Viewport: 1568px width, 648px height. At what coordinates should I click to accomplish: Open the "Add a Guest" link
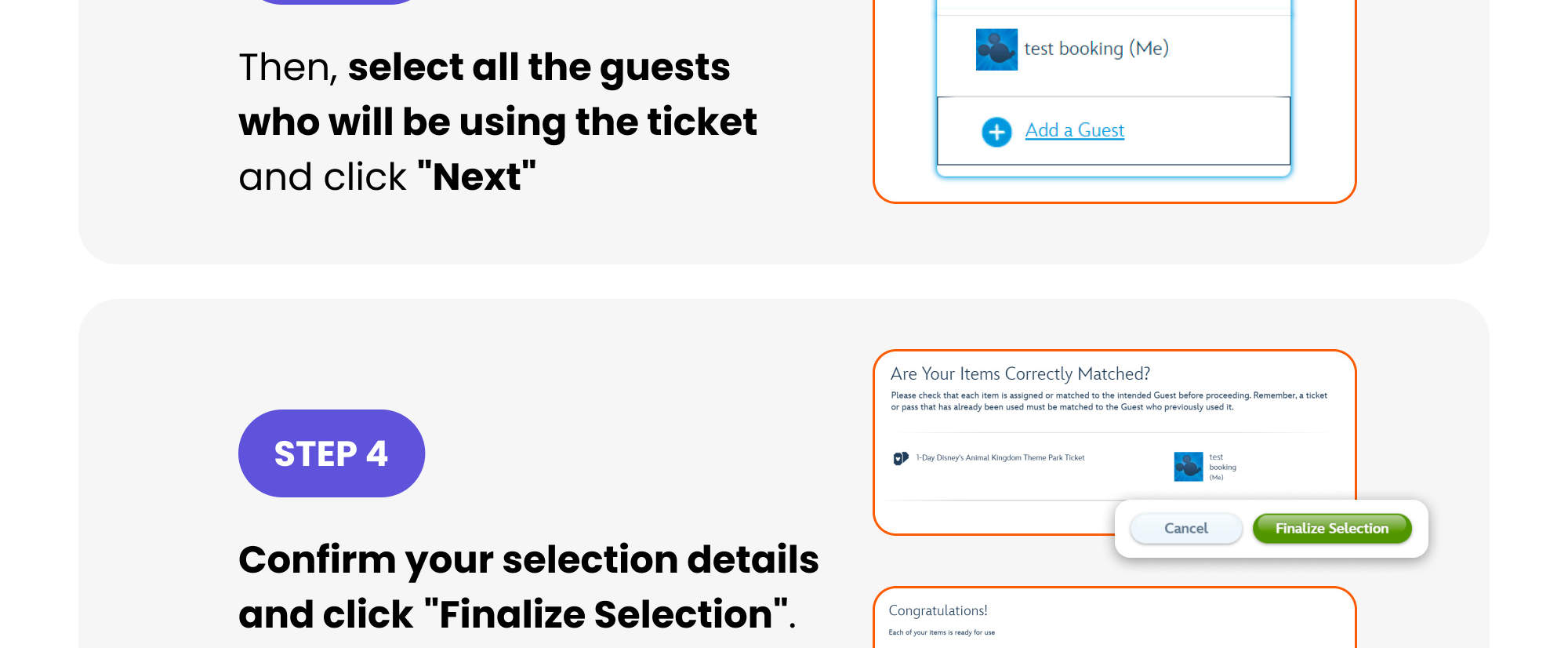tap(1074, 130)
